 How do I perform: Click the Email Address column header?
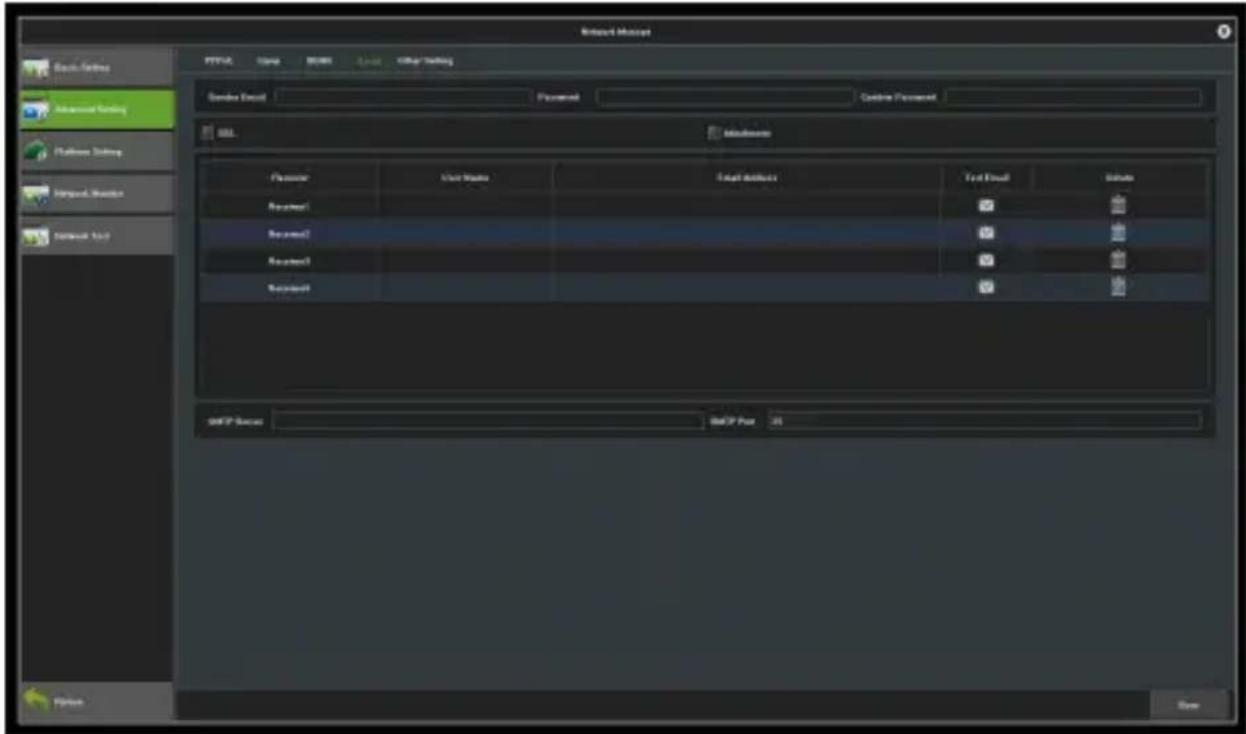coord(746,177)
